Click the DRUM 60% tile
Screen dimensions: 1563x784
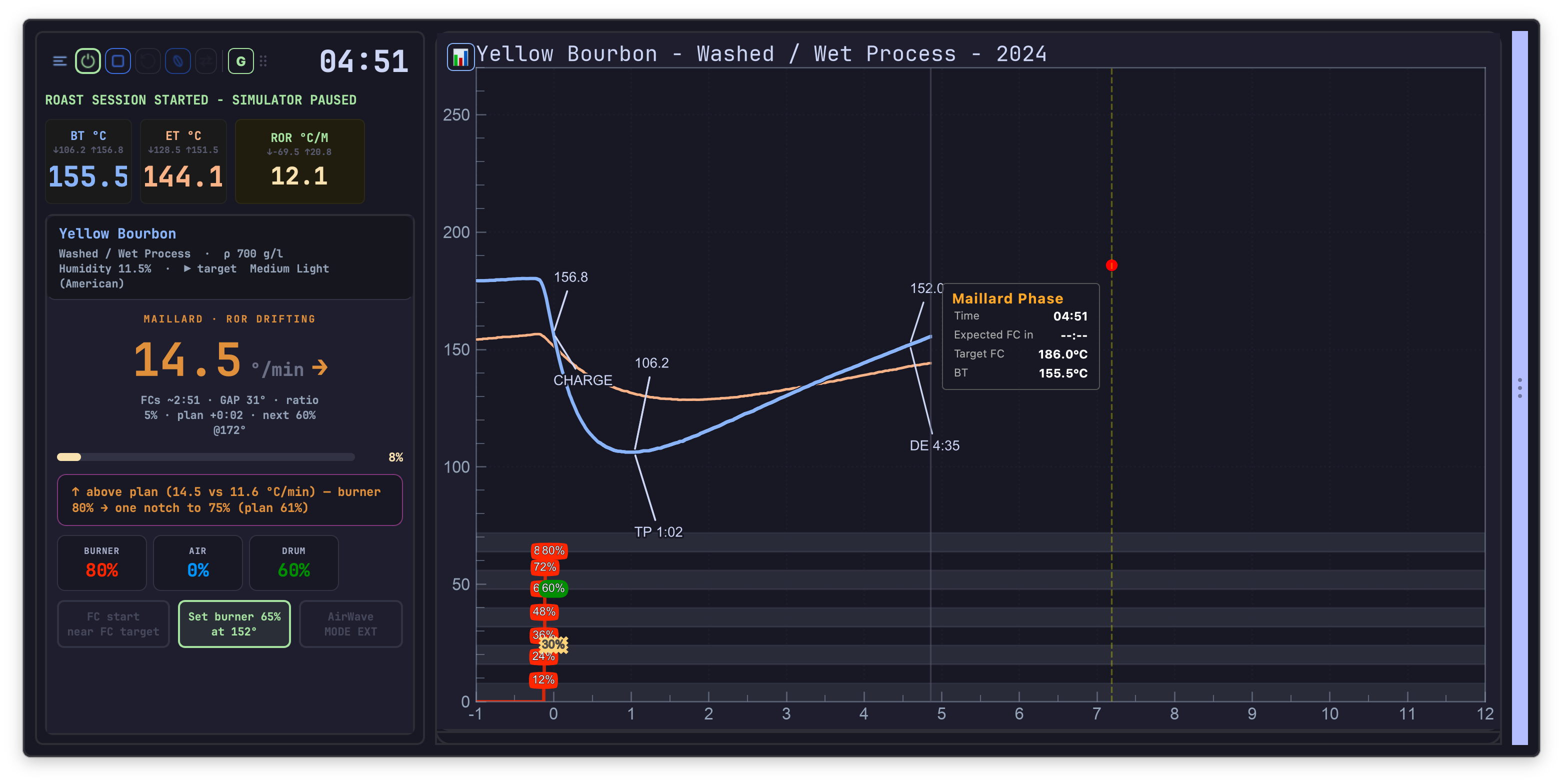coord(293,562)
